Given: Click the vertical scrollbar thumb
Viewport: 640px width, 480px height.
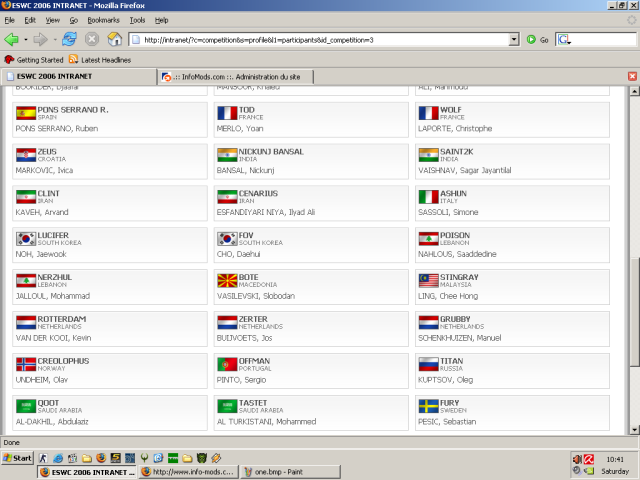Looking at the screenshot, I should (x=634, y=312).
